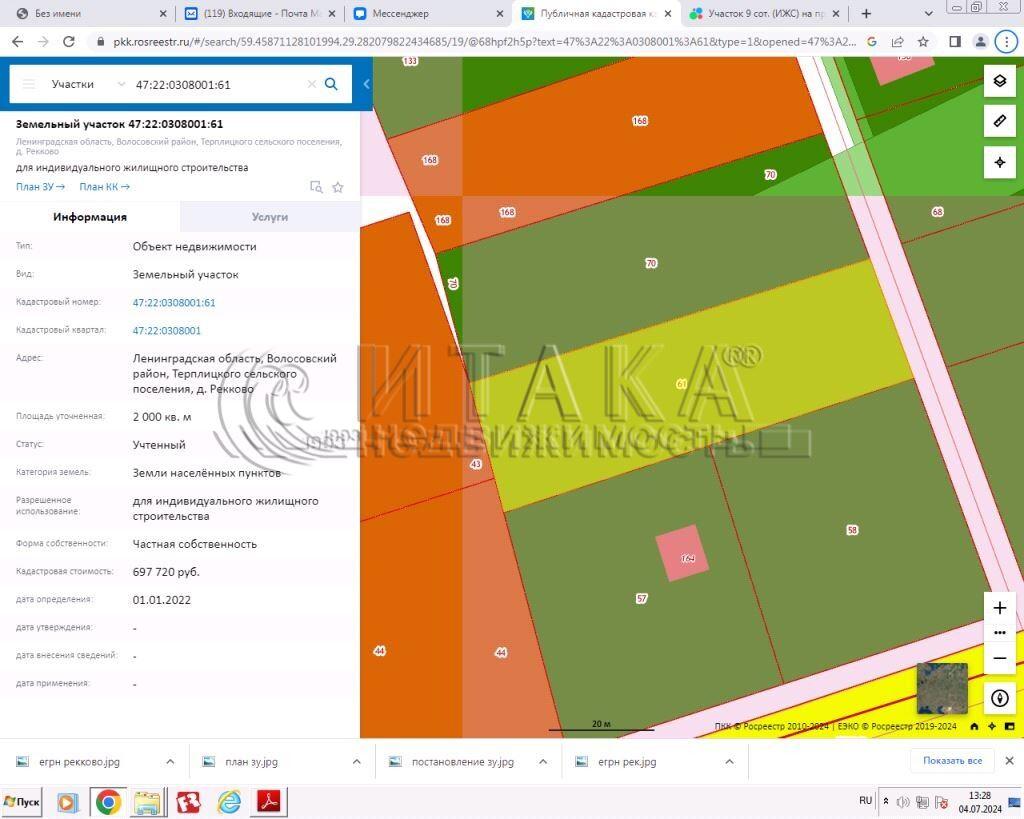Open the tab search chevron
1024x819 pixels.
[928, 13]
